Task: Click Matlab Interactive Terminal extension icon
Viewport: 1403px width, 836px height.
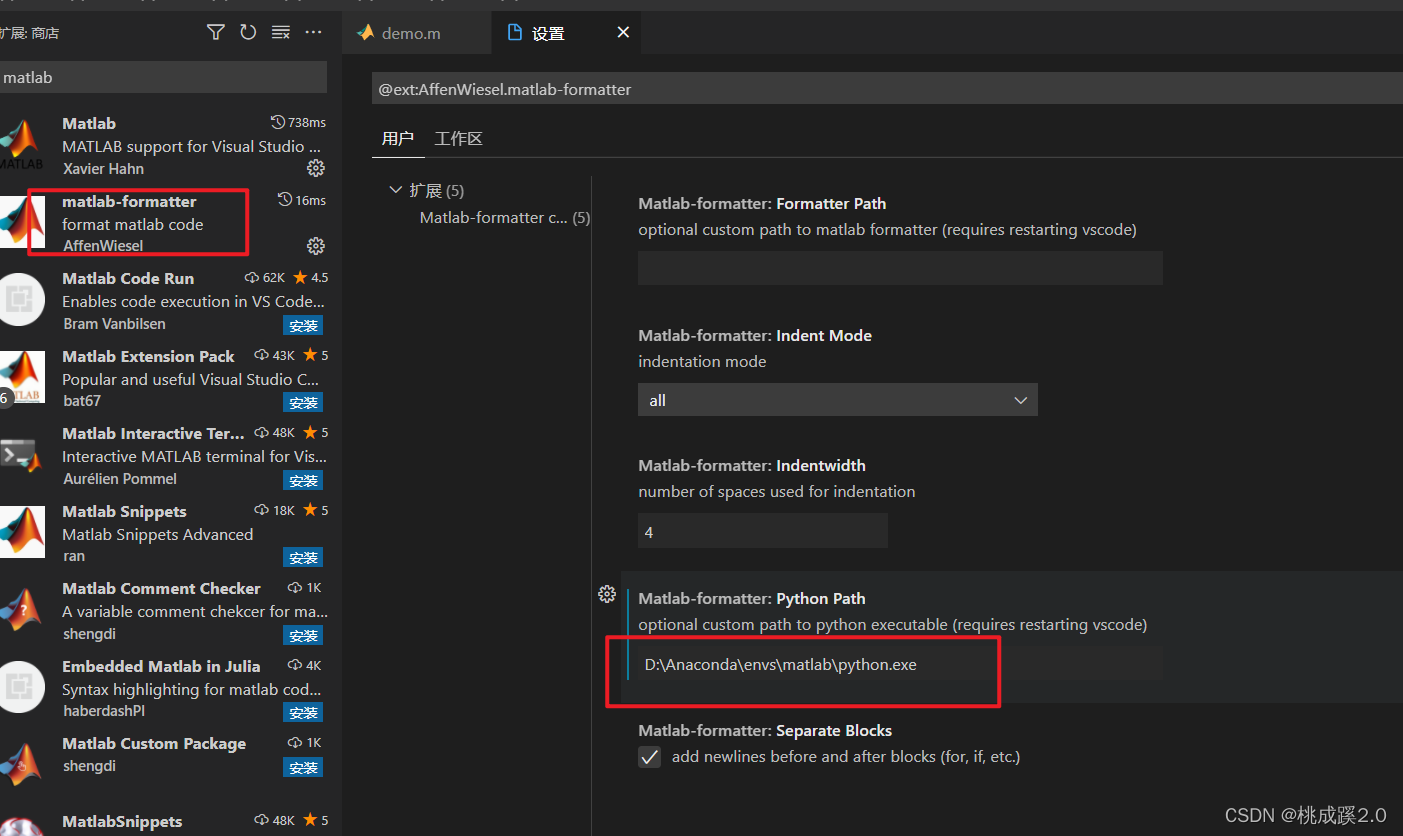Action: pyautogui.click(x=20, y=454)
